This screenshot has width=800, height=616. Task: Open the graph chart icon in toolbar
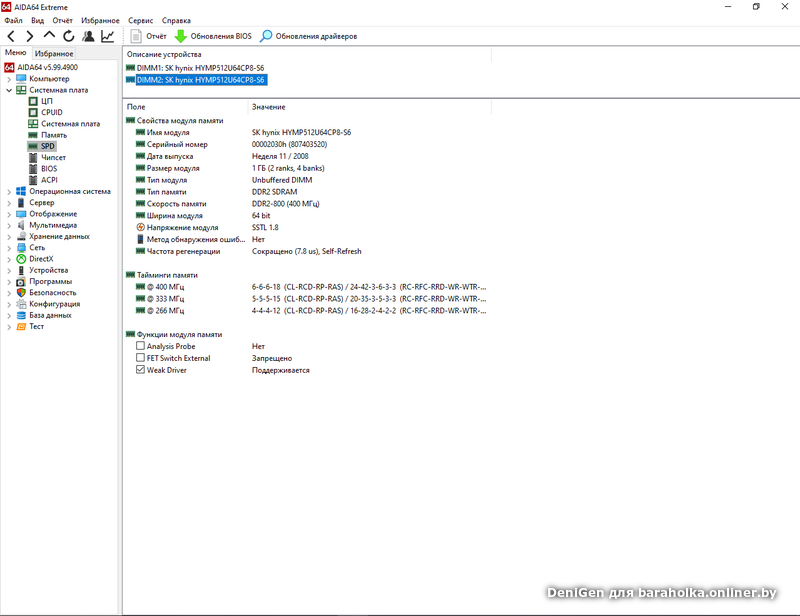[108, 36]
